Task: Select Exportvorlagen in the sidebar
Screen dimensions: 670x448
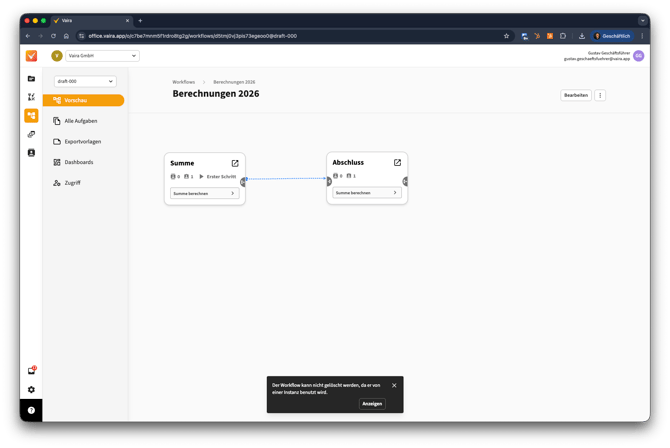Action: 83,141
